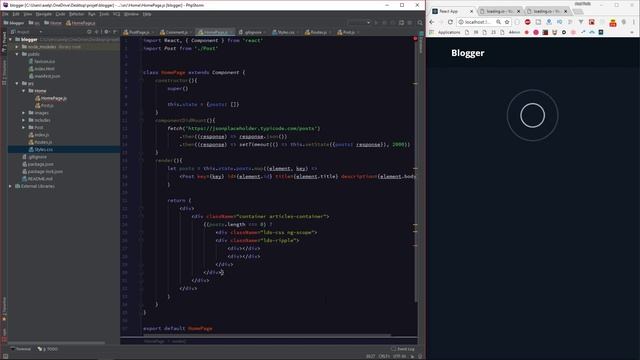Open the Project tool window strip button
Image resolution: width=640 pixels, height=360 pixels.
click(x=4, y=42)
